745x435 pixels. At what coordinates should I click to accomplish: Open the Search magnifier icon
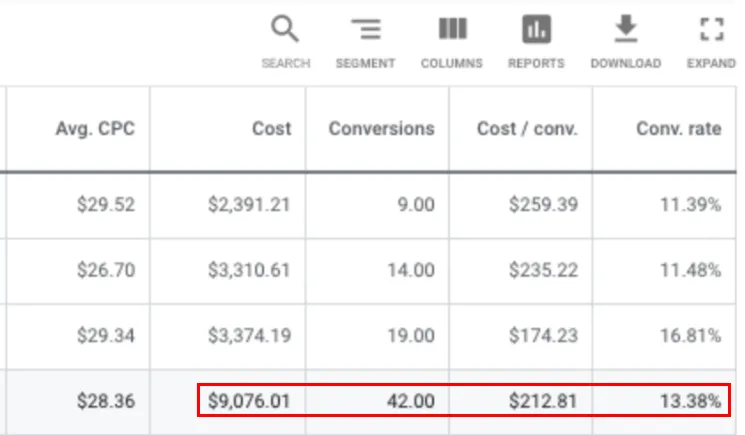(x=285, y=29)
